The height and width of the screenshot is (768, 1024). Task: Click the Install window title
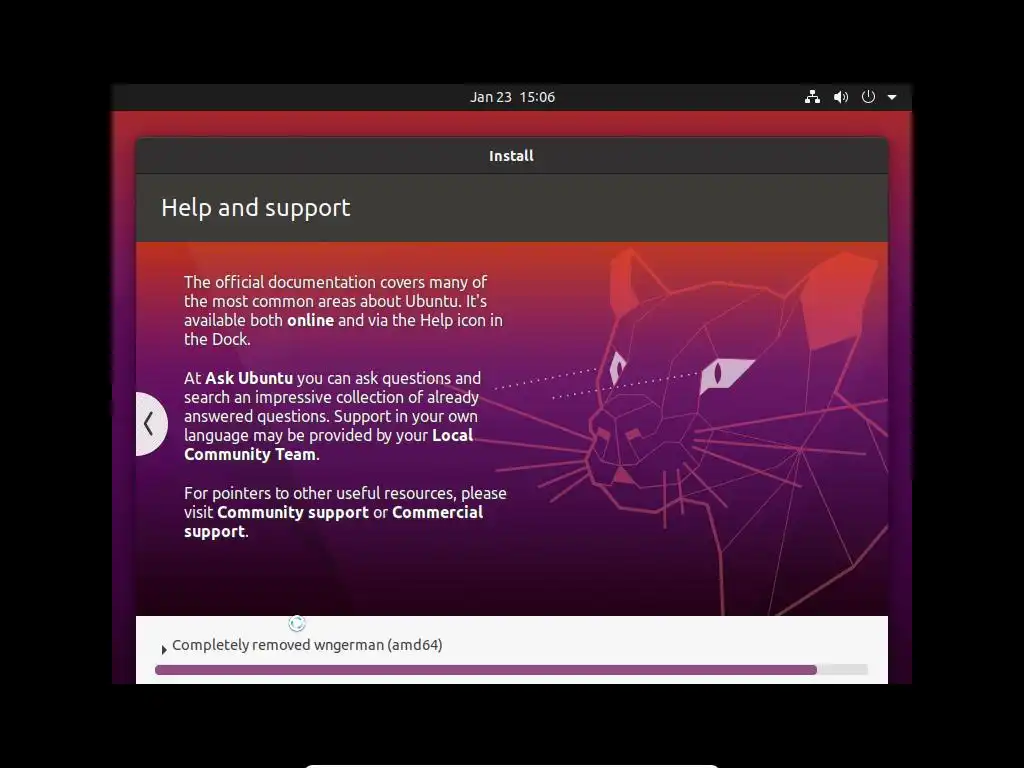[511, 156]
